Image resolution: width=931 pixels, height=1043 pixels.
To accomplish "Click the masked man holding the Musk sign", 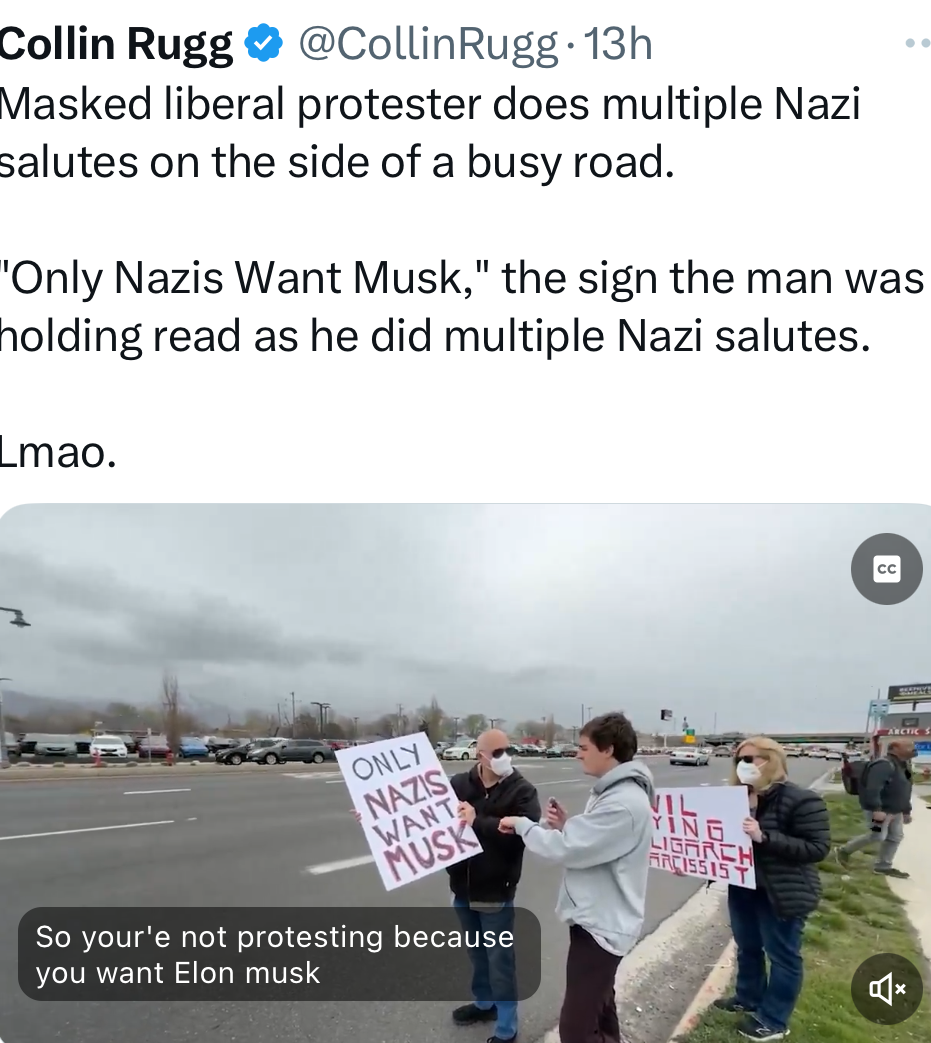I will click(495, 865).
